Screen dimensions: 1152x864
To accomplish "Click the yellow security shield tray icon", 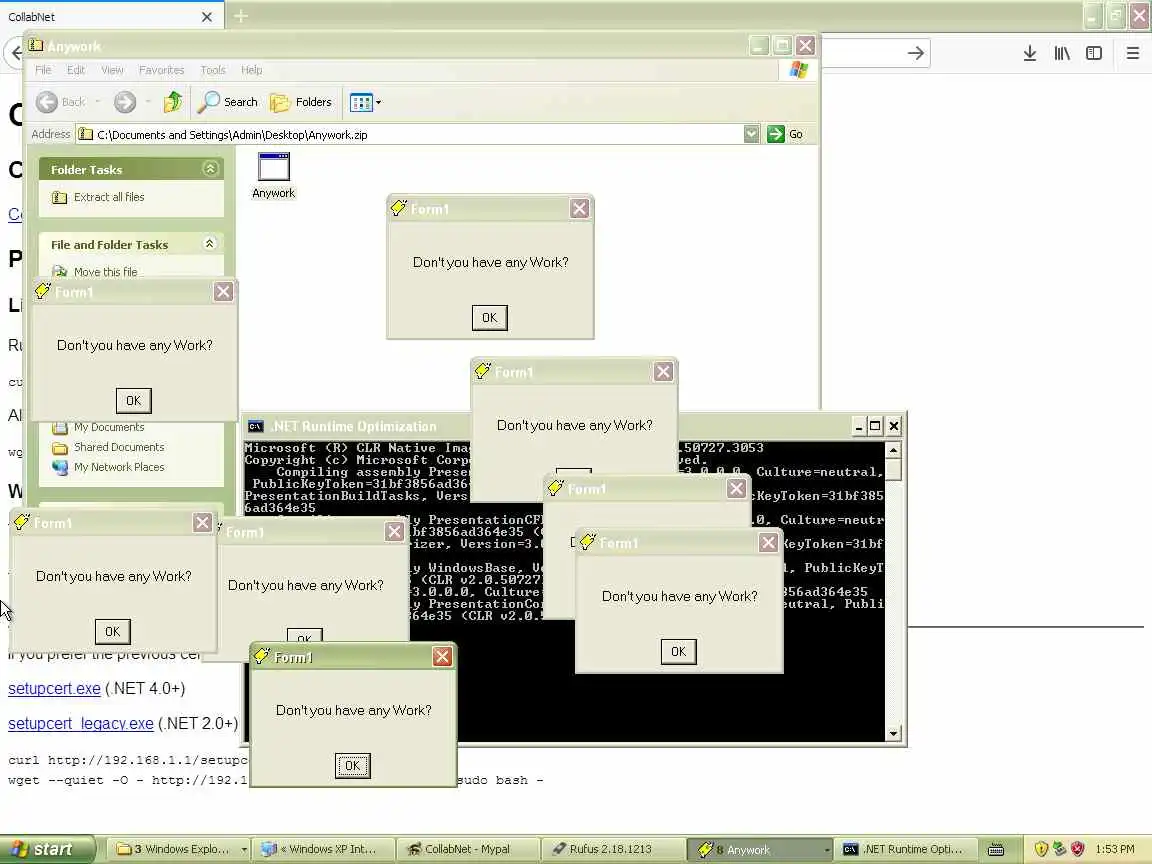I will 1041,849.
